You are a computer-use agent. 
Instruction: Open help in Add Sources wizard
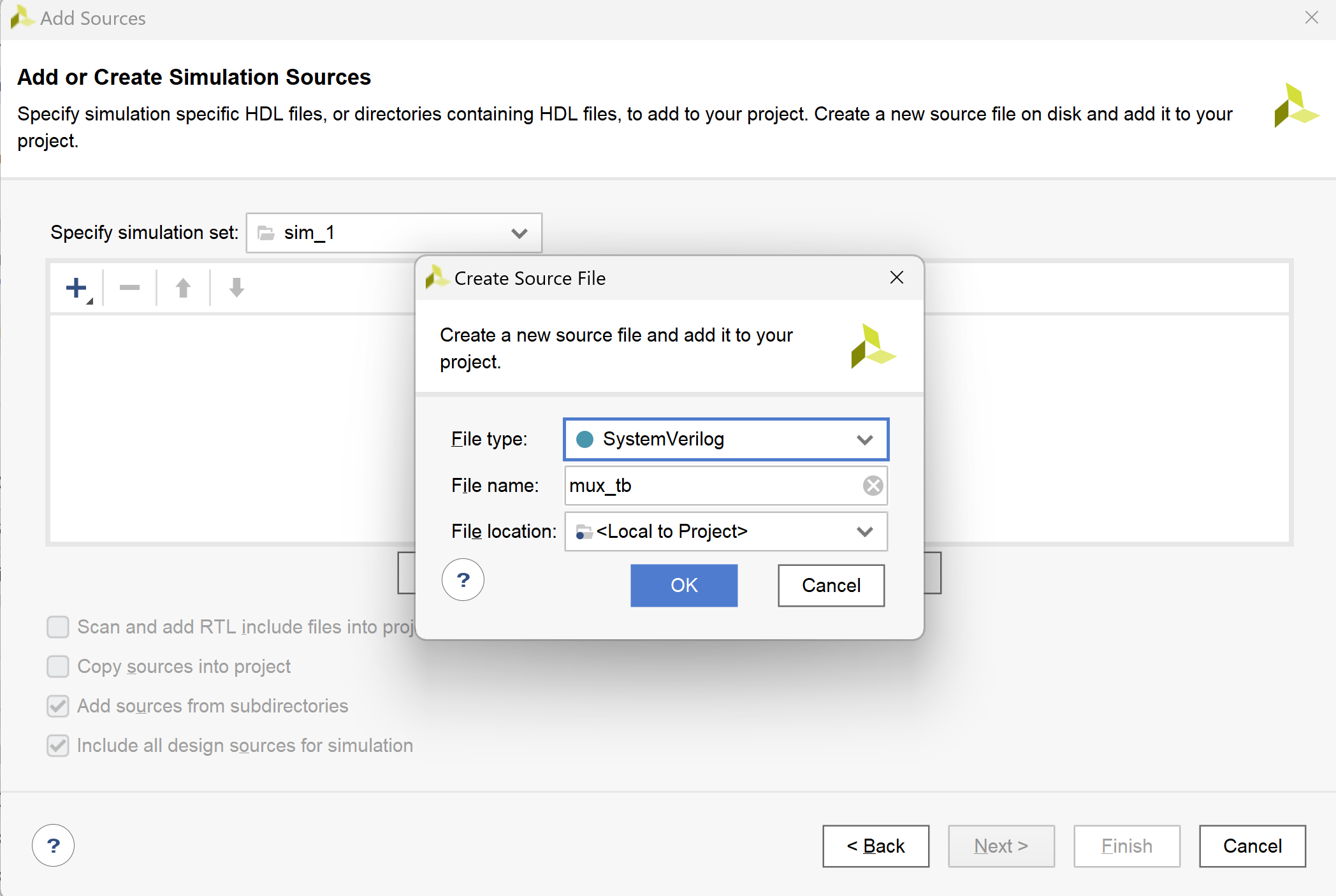(53, 846)
